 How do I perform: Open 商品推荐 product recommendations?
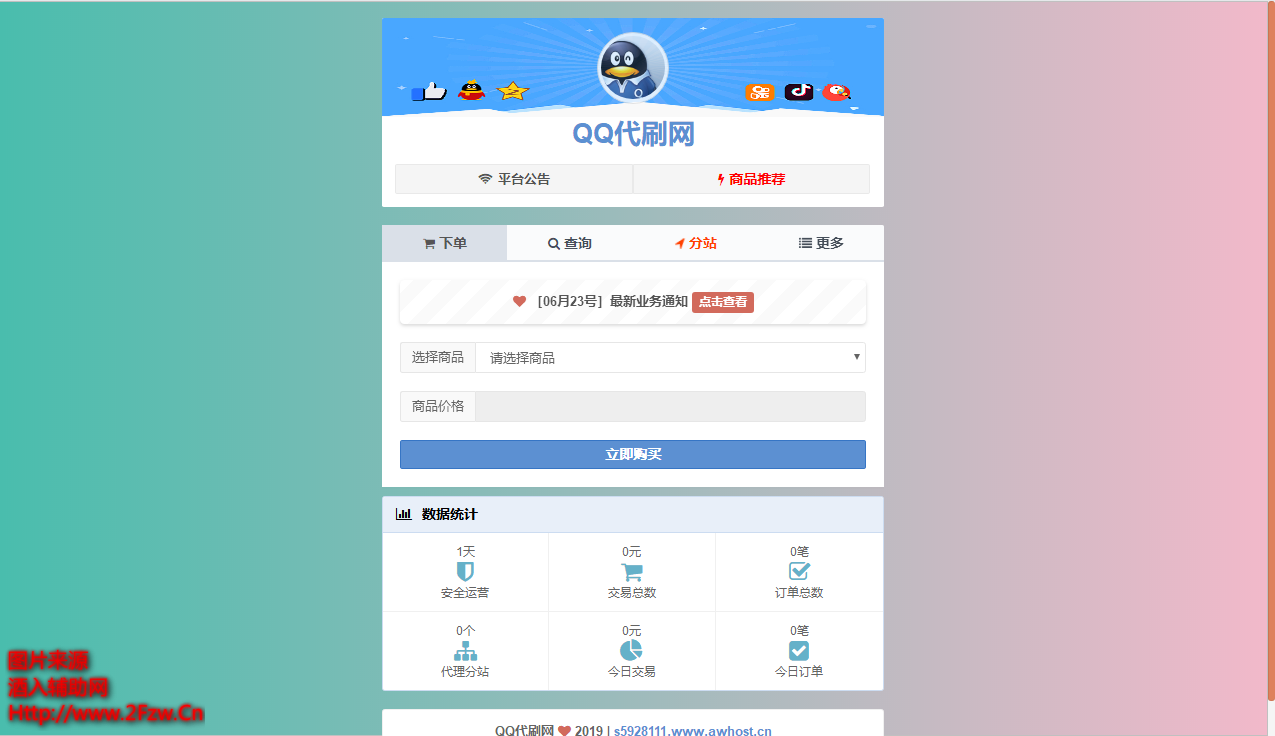tap(751, 179)
